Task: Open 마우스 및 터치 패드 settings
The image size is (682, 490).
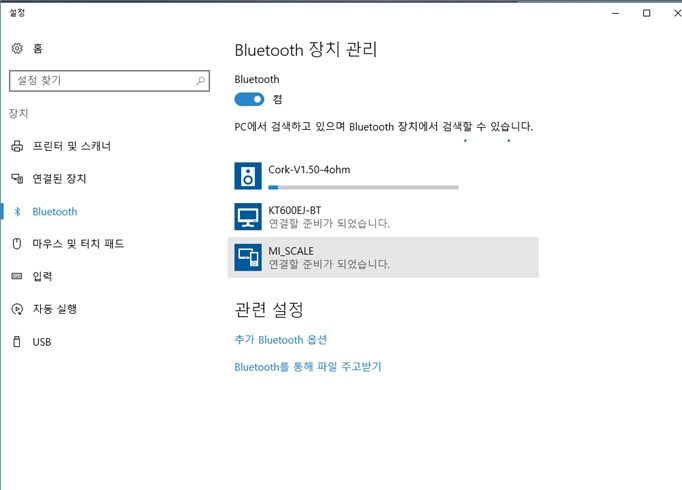Action: tap(78, 244)
